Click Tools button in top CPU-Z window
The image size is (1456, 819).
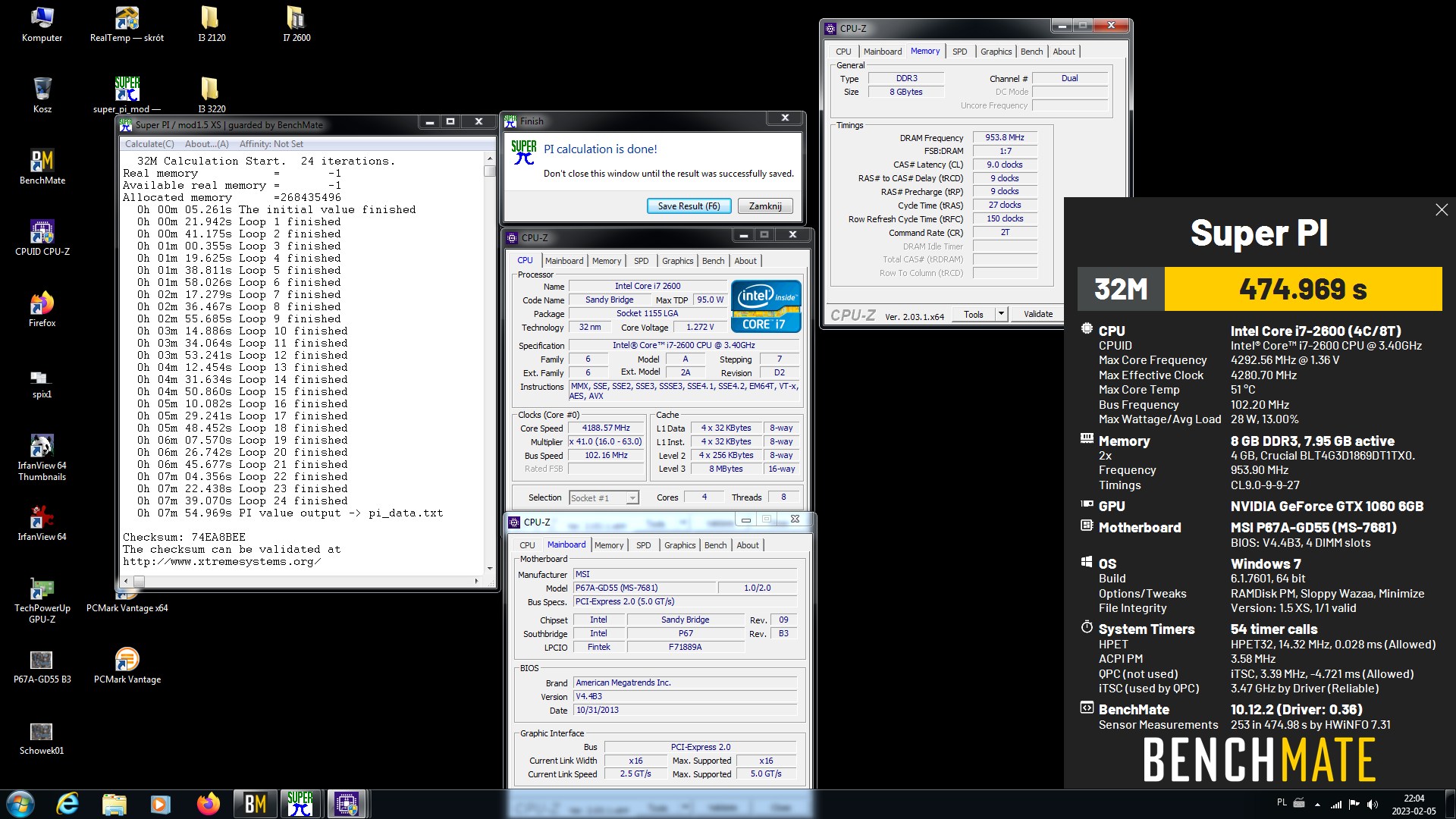pos(974,314)
